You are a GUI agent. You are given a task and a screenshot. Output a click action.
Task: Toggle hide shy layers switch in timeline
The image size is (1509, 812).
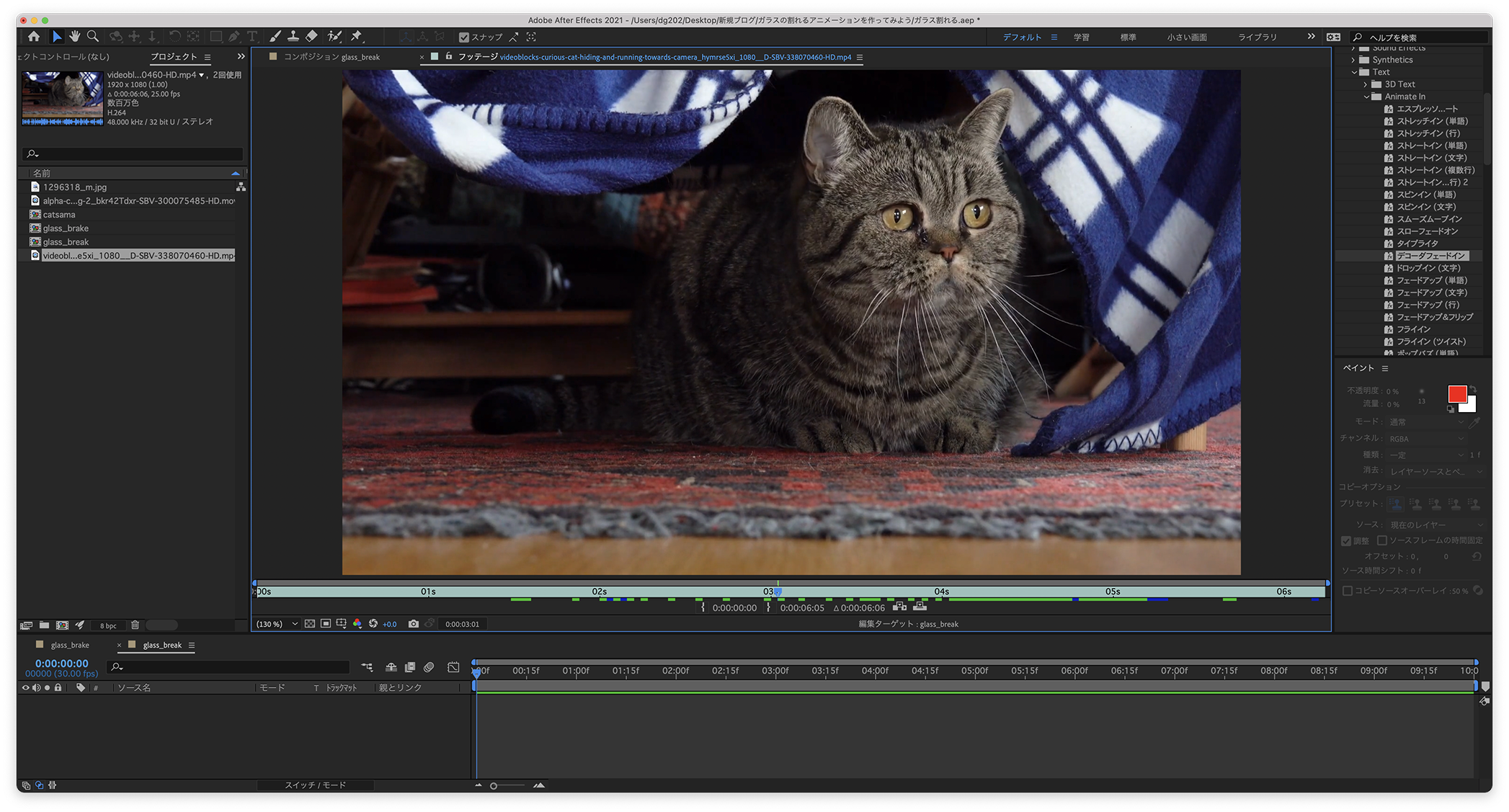(391, 668)
